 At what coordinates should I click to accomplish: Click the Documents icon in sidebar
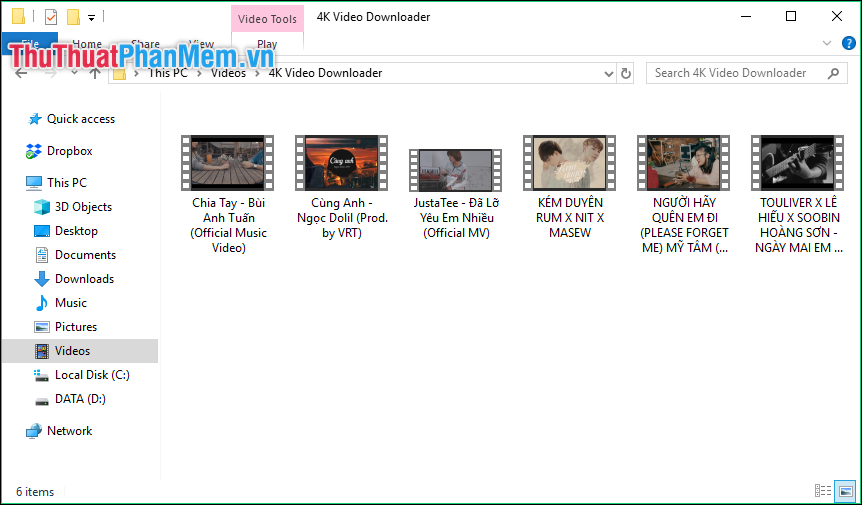pos(42,255)
